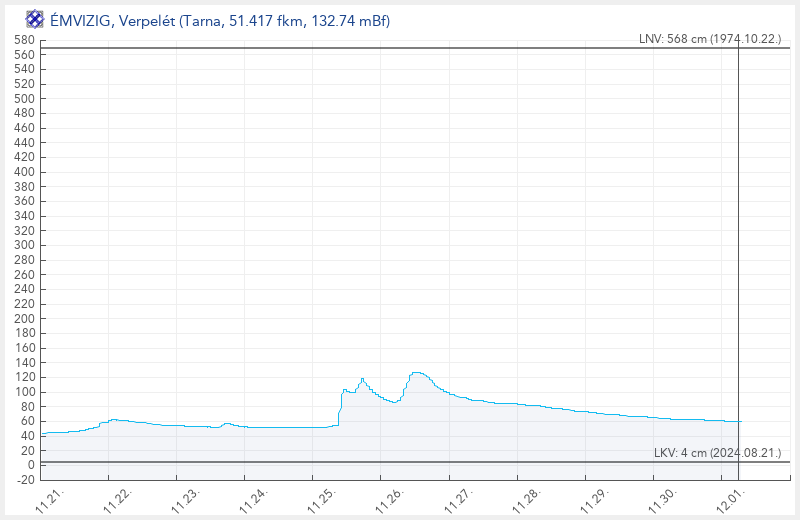Click the highest peak on the water level curve
Screen dimensions: 800x520
pyautogui.click(x=417, y=373)
